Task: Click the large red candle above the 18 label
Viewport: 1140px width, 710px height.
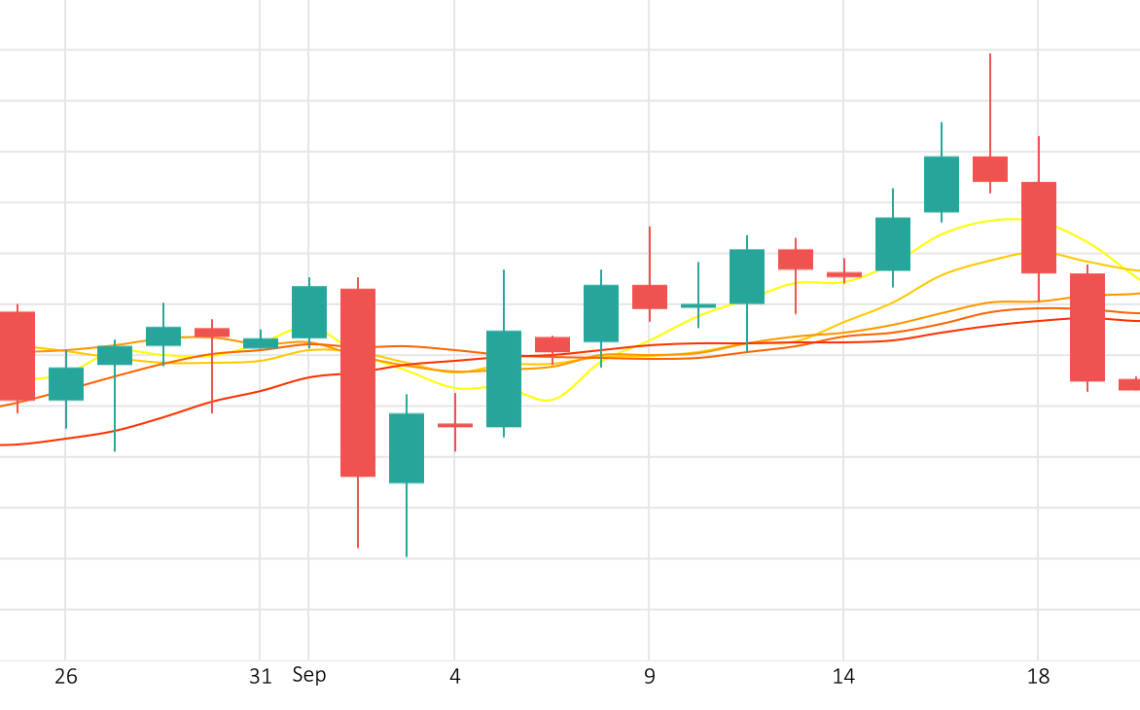Action: click(1039, 227)
